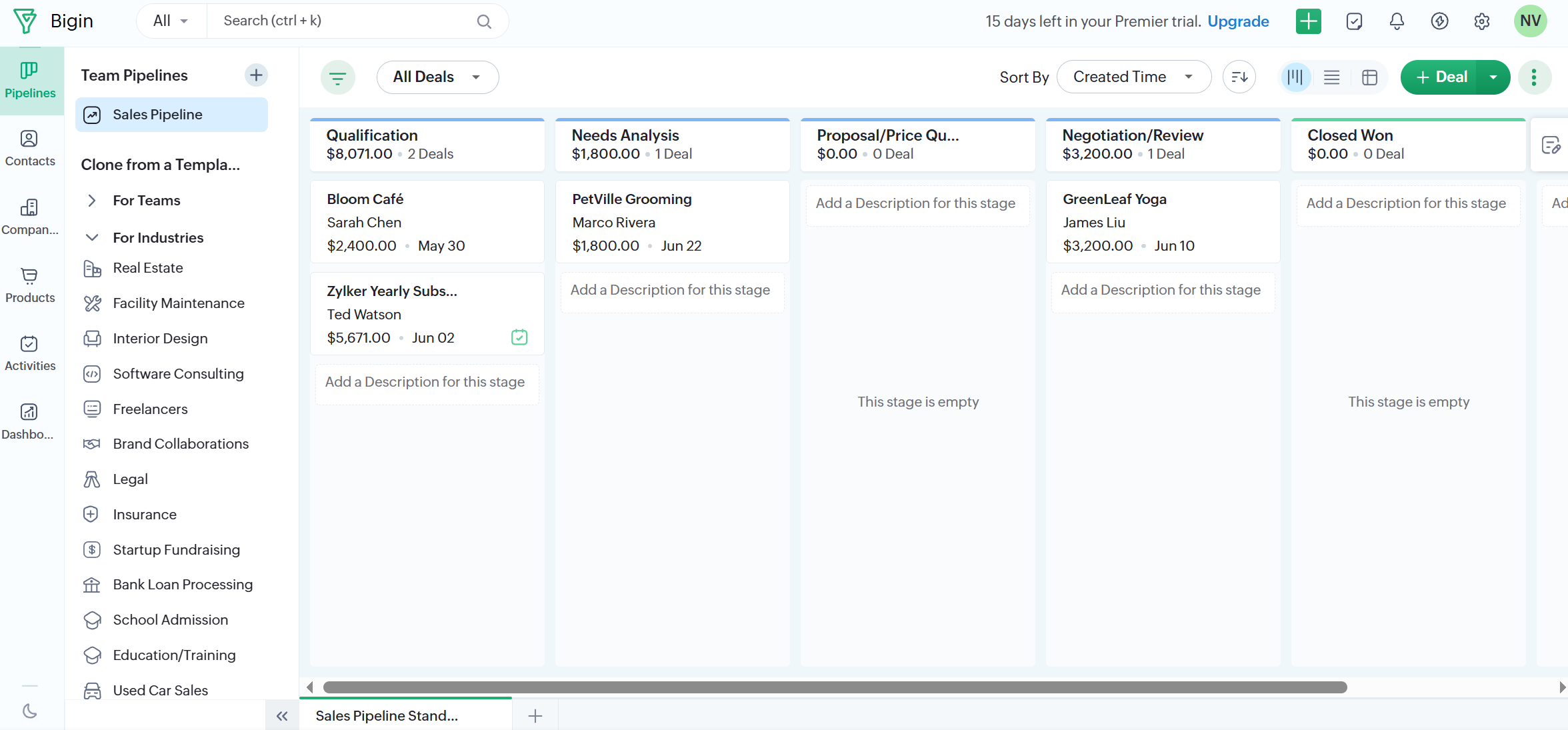The image size is (1568, 730).
Task: Open settings gear
Action: pos(1482,21)
